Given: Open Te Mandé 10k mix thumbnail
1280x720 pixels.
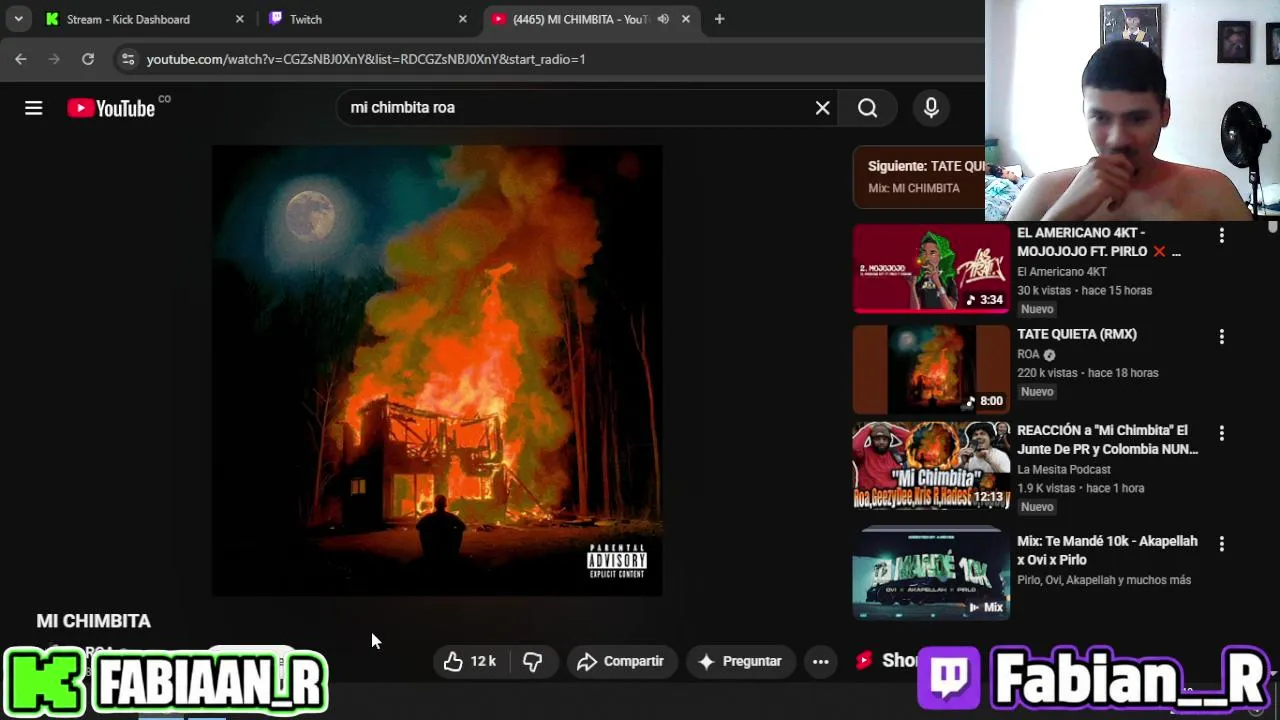Looking at the screenshot, I should pos(931,574).
